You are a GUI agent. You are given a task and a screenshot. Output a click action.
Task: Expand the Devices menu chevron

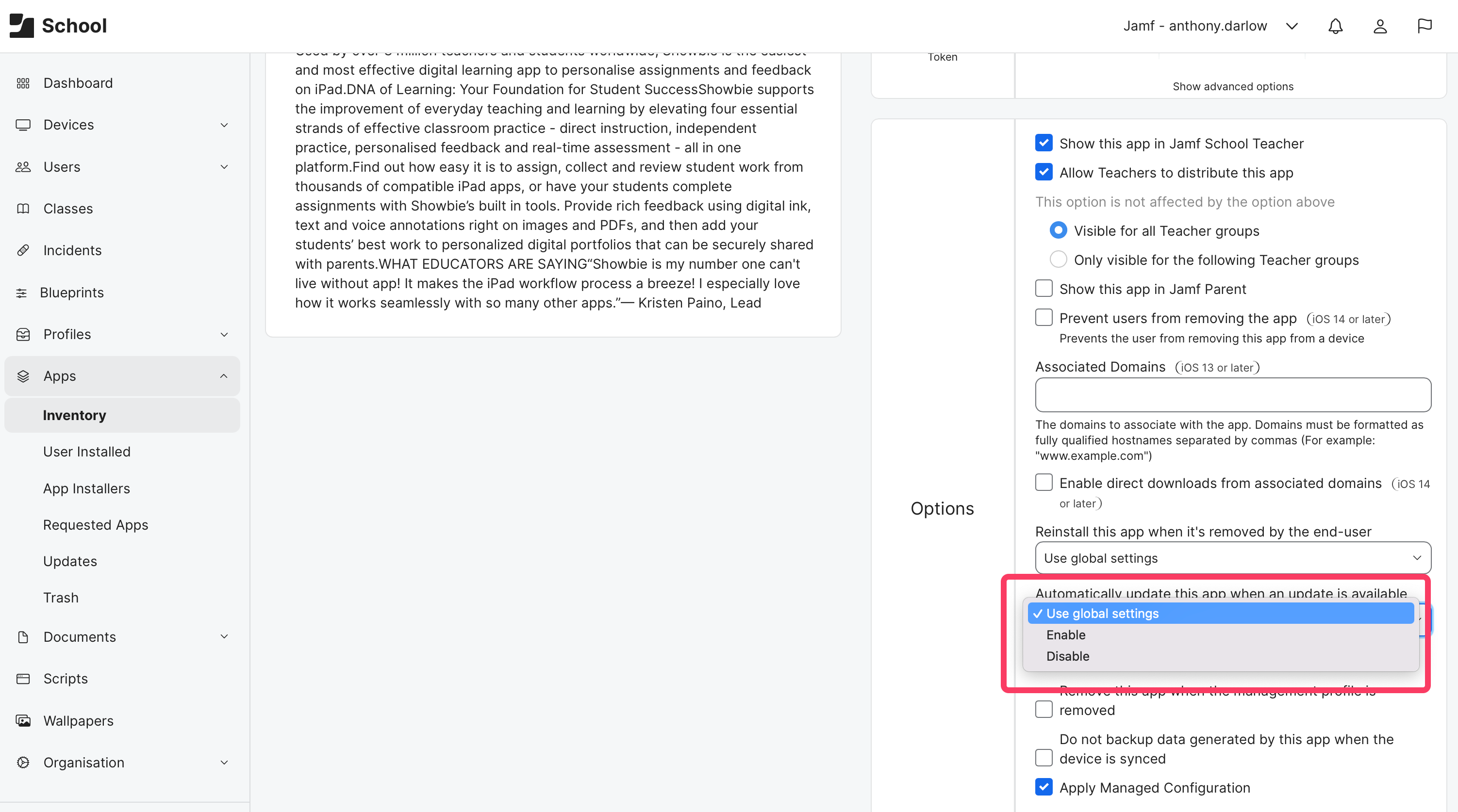tap(224, 125)
